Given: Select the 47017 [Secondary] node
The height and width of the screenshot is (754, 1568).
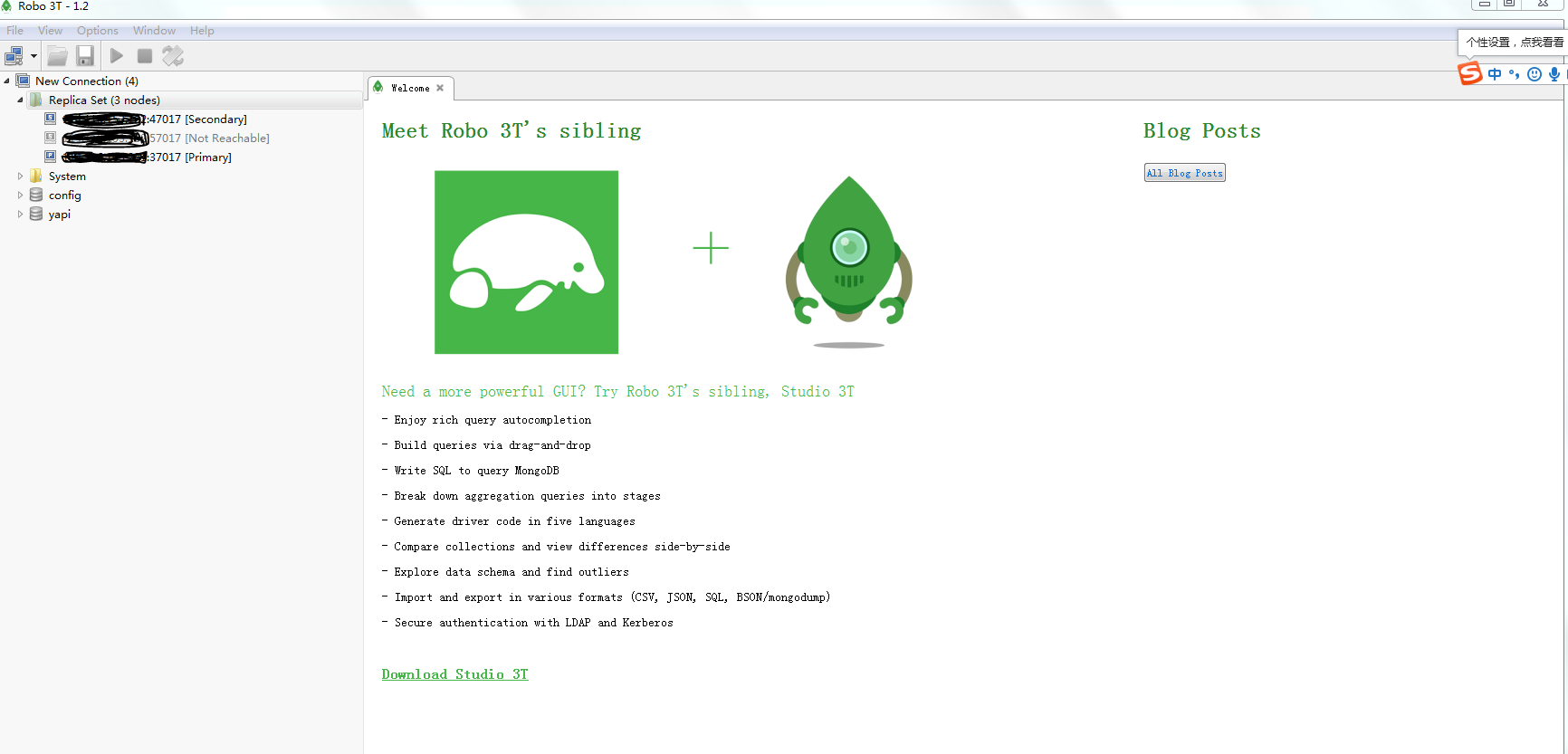Looking at the screenshot, I should (155, 119).
